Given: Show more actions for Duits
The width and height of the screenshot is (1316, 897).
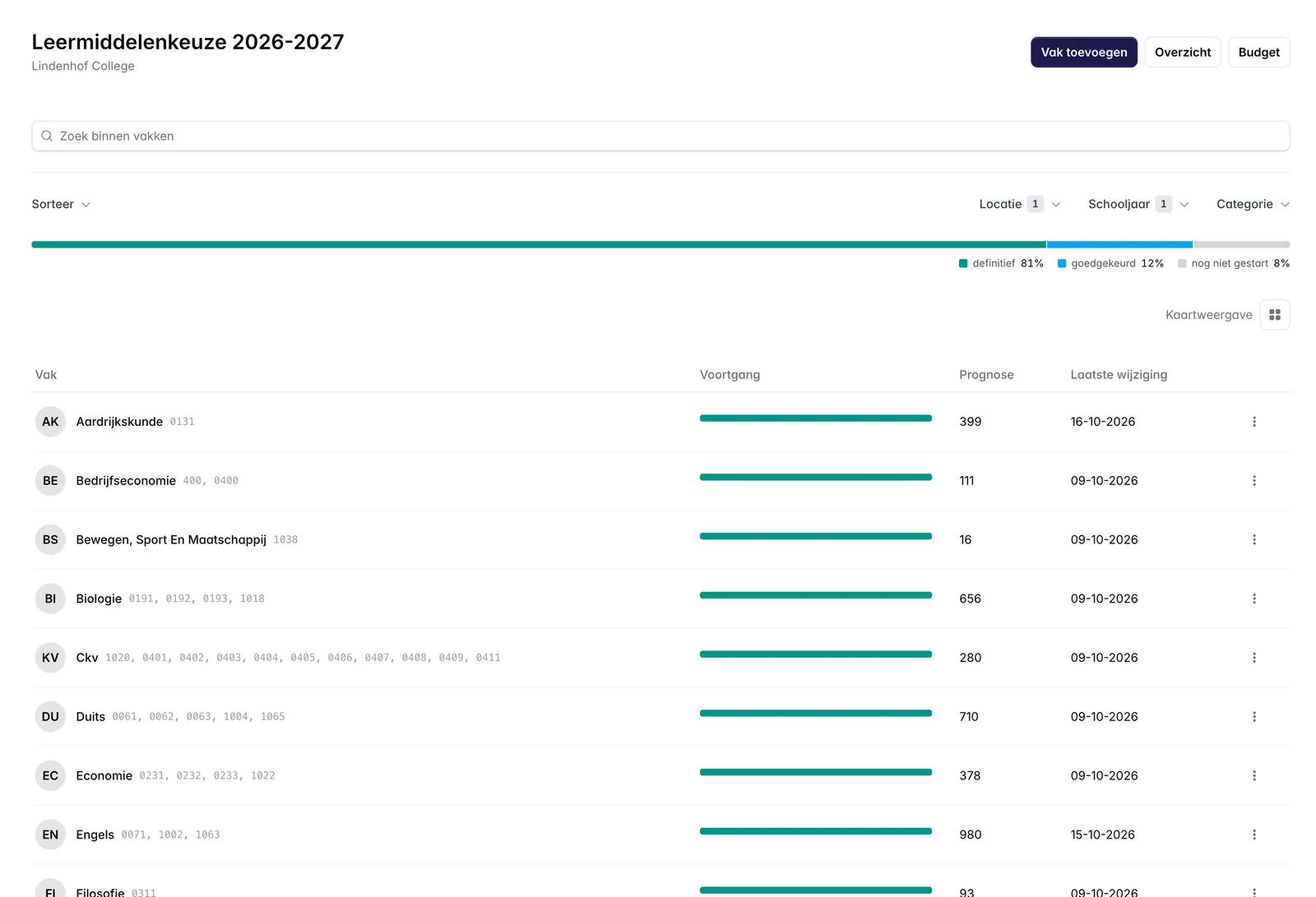Looking at the screenshot, I should tap(1253, 717).
